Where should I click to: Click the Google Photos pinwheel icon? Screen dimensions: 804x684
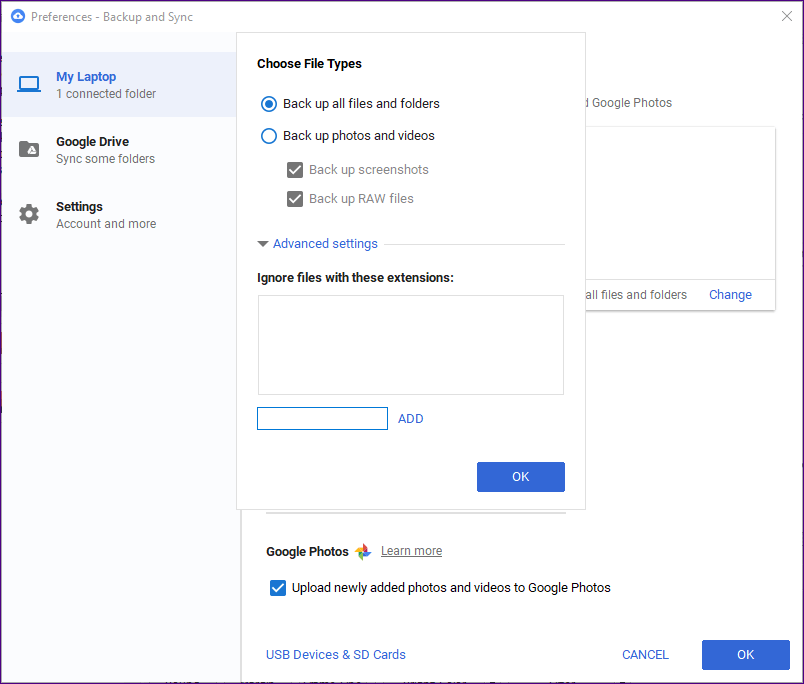pos(363,552)
